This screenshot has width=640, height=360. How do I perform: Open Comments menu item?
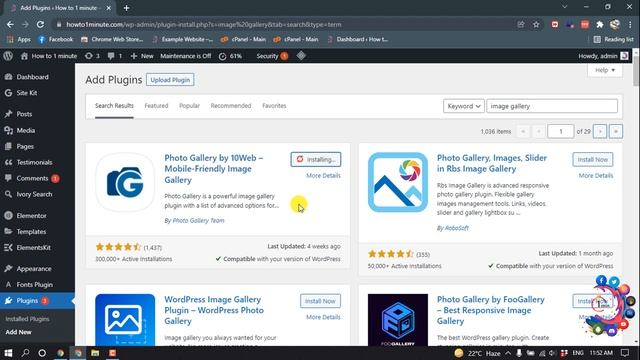[32, 178]
